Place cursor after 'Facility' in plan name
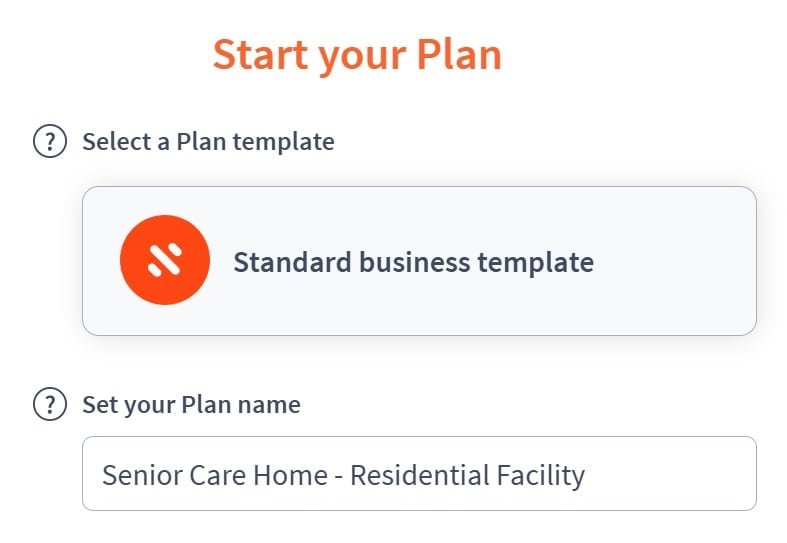The height and width of the screenshot is (543, 787). coord(586,475)
